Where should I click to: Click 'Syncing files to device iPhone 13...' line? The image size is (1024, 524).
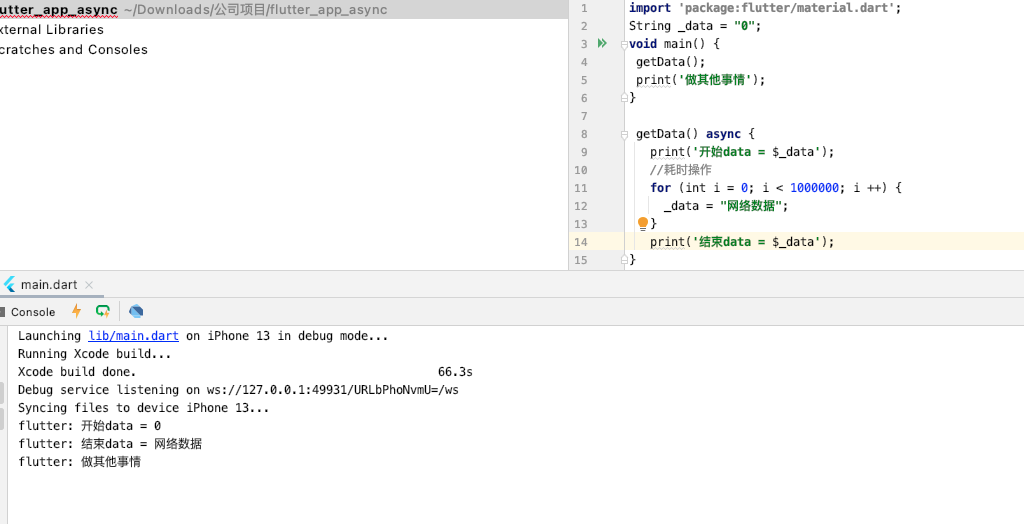tap(144, 408)
